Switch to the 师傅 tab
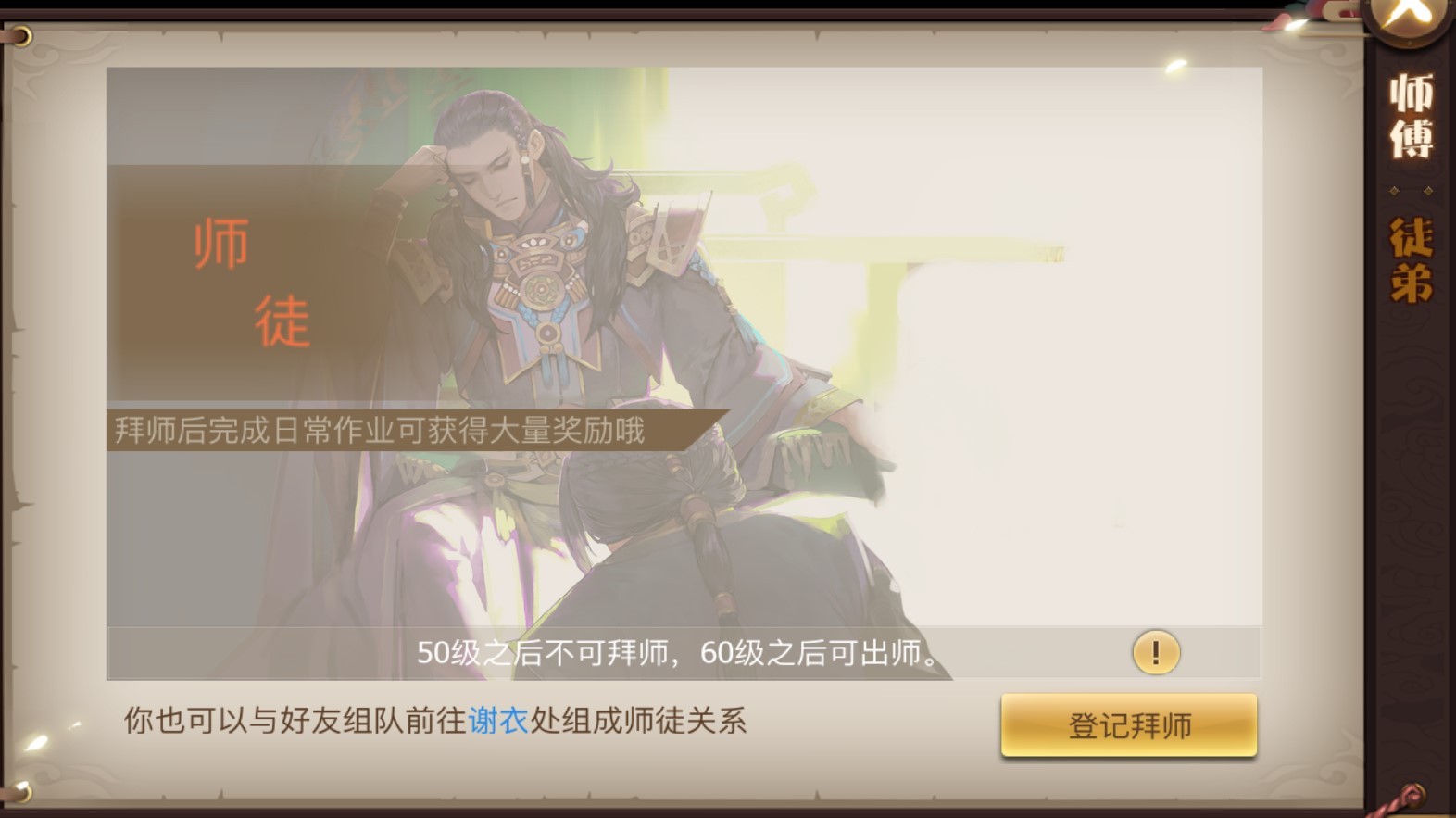 (x=1411, y=116)
